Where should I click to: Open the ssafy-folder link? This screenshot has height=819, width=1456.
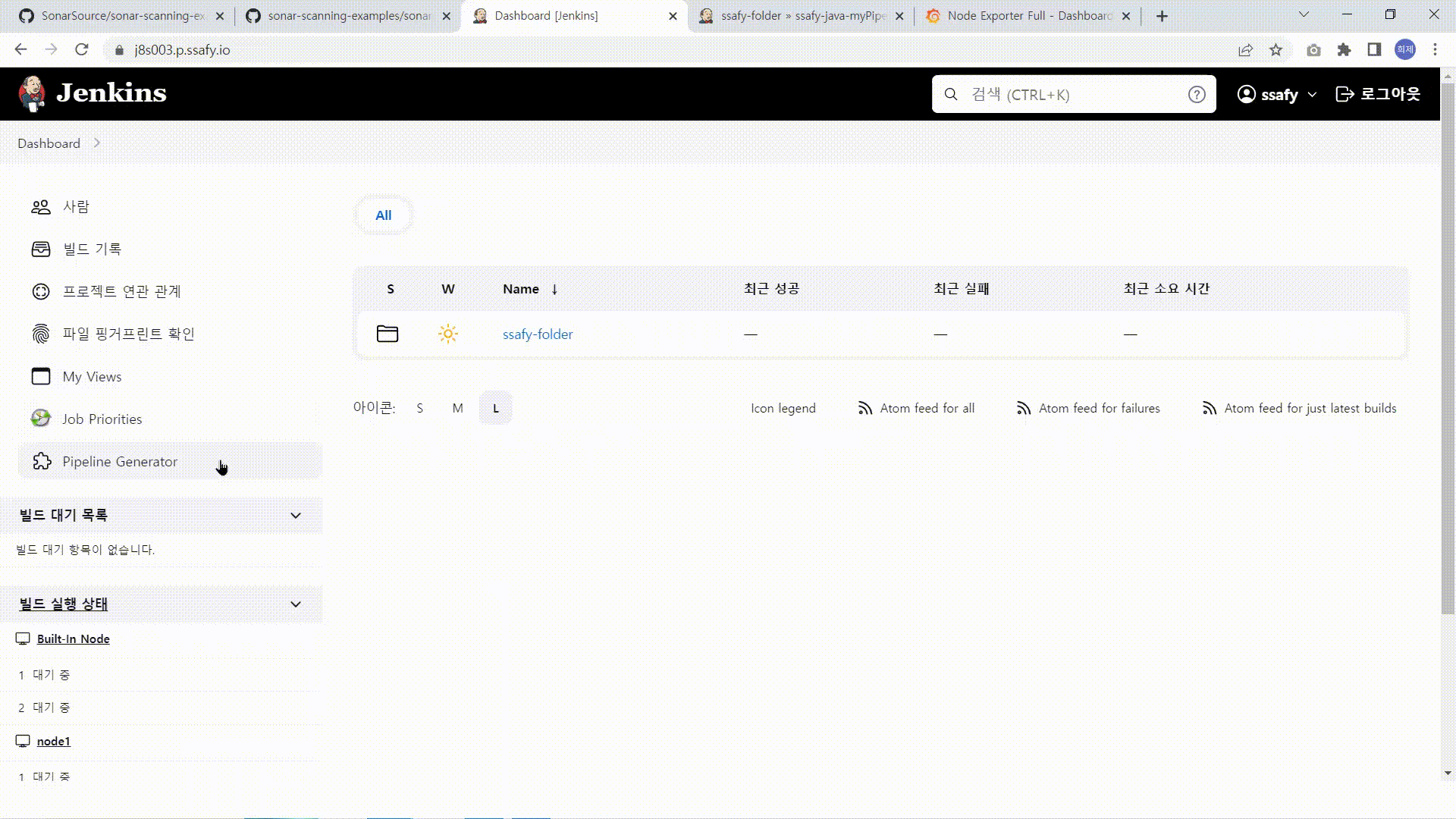(538, 334)
